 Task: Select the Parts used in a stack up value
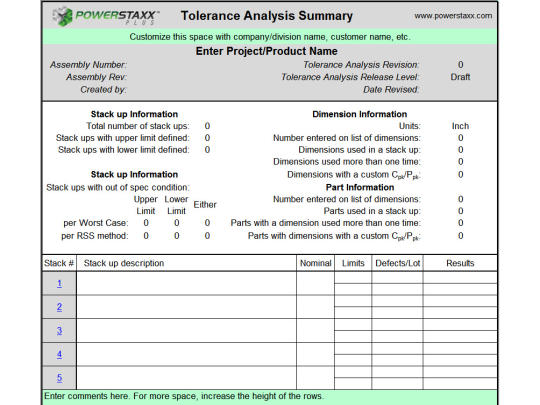(x=460, y=211)
